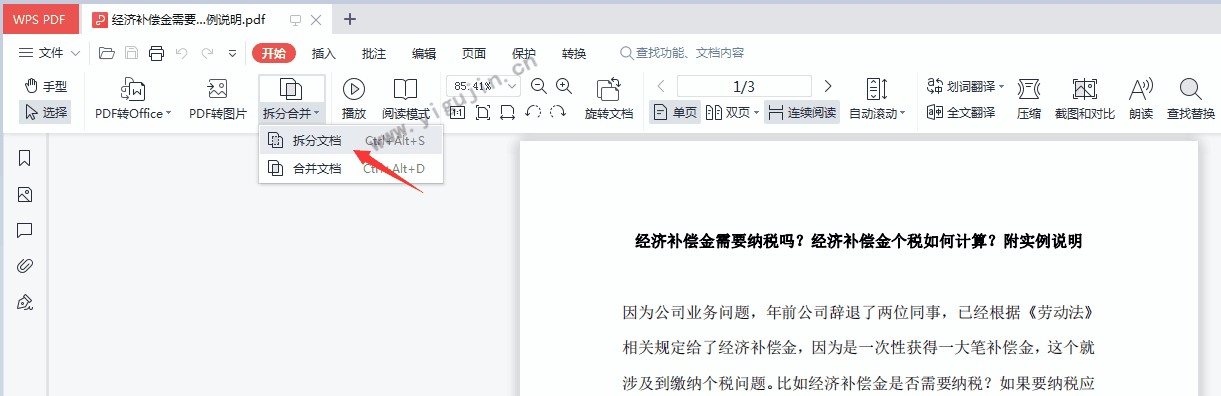The width and height of the screenshot is (1221, 396).
Task: Start 播放 slideshow mode
Action: 353,99
